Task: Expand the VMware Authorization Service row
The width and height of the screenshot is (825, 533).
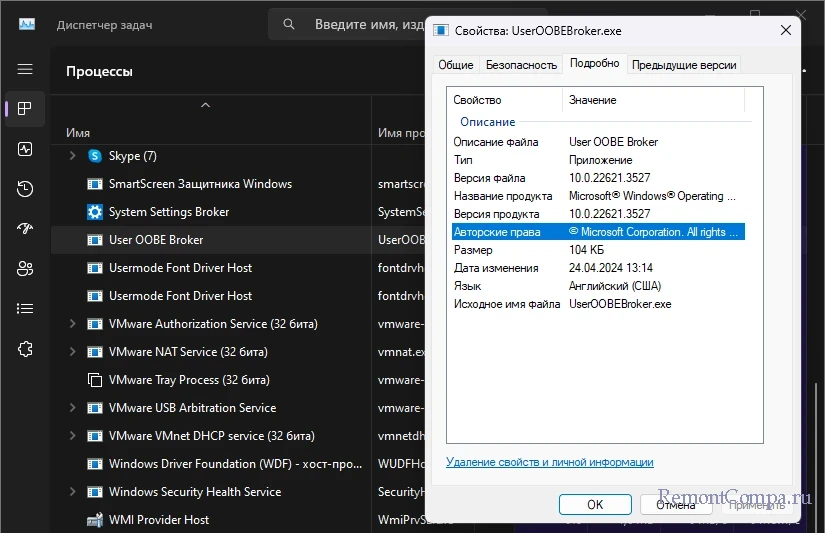Action: tap(73, 324)
